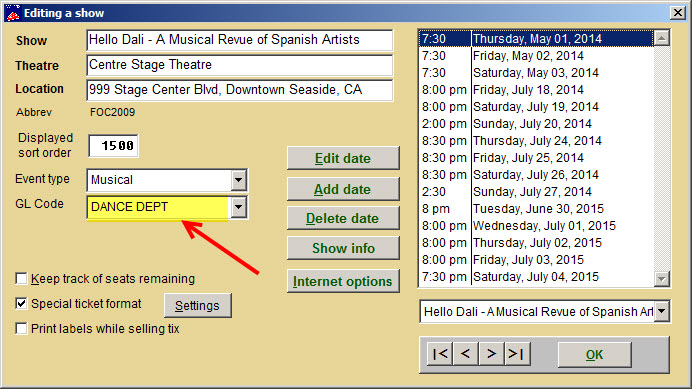Click the application icon in title bar
The width and height of the screenshot is (692, 389).
click(x=12, y=13)
